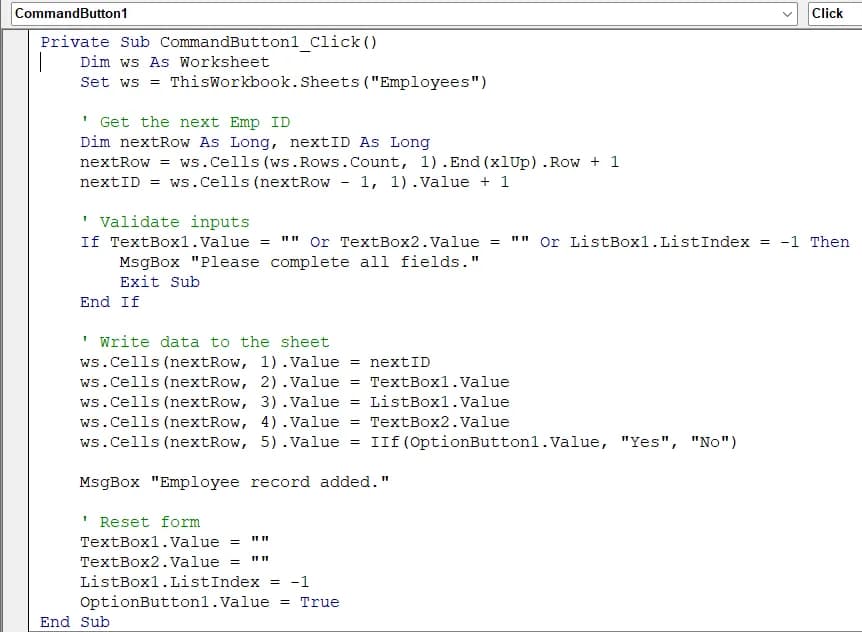This screenshot has height=632, width=862.
Task: Click the line writing TextBox2.Value to column 4
Action: click(x=294, y=422)
